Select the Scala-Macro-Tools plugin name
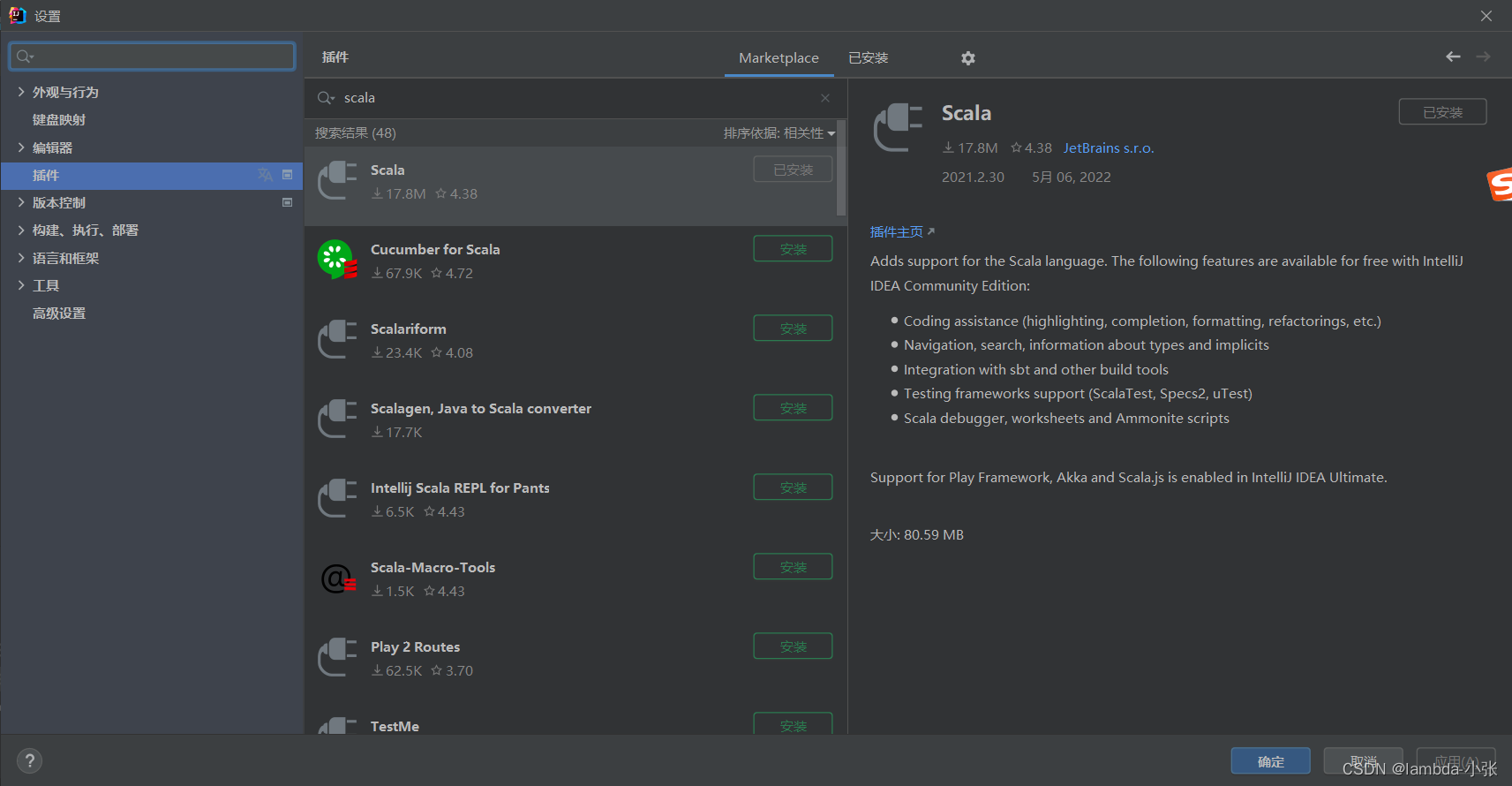The image size is (1512, 786). (433, 567)
